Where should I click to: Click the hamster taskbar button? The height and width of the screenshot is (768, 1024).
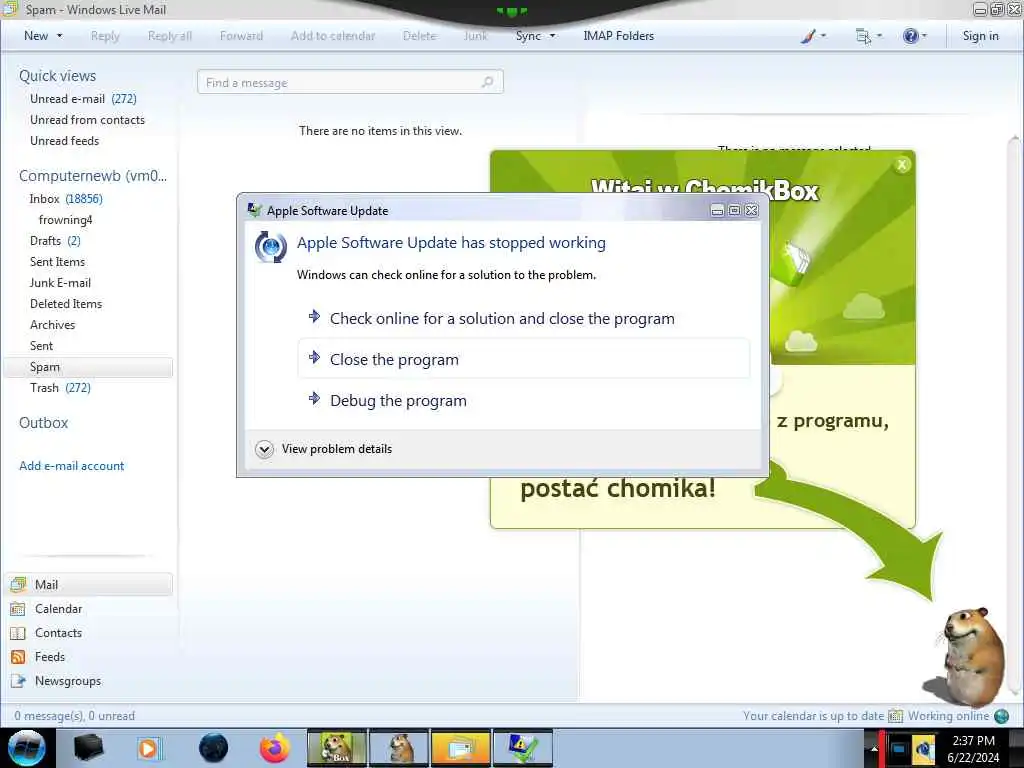tap(399, 748)
